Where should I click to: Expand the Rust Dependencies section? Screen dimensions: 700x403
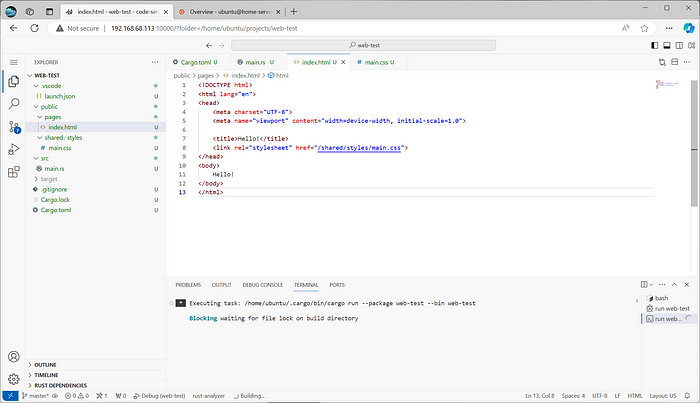[62, 386]
